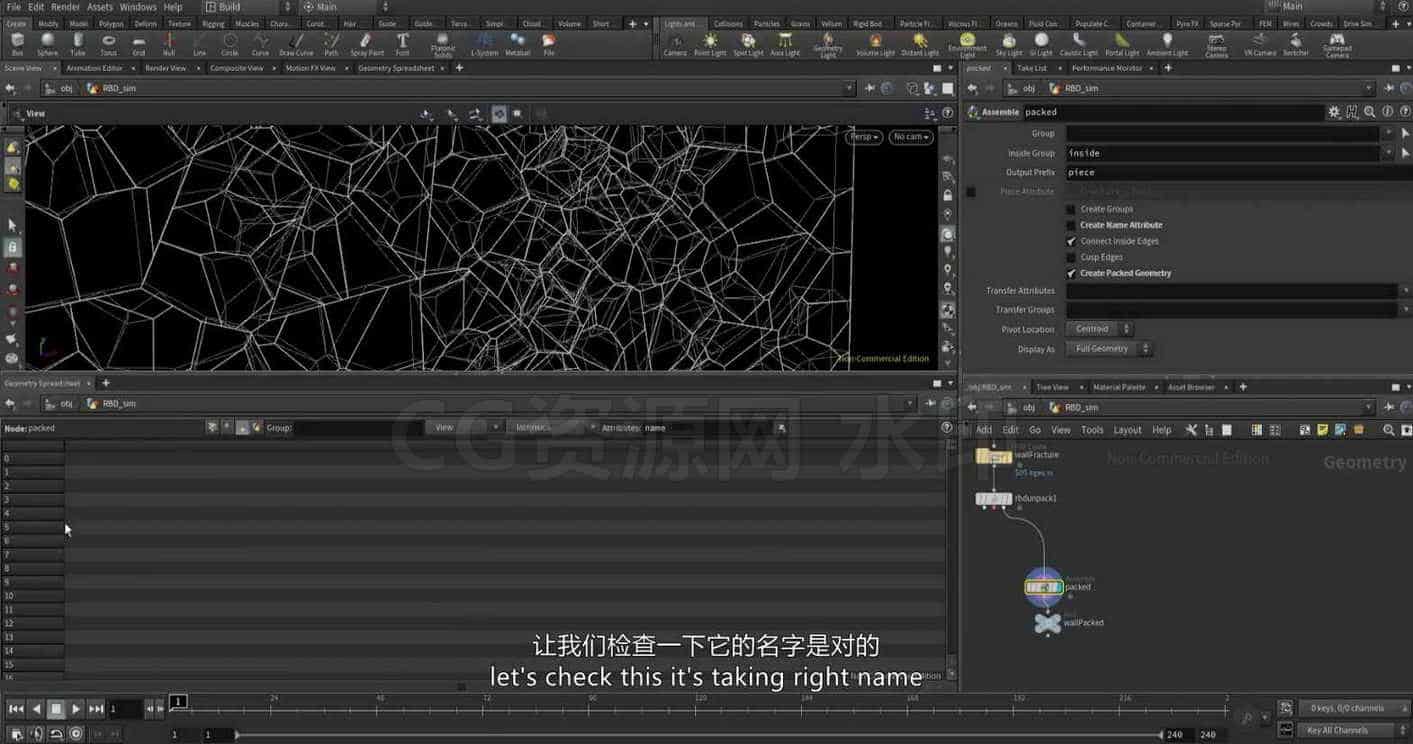Add an Environment Light from the shelf
The width and height of the screenshot is (1413, 744).
pyautogui.click(x=967, y=46)
